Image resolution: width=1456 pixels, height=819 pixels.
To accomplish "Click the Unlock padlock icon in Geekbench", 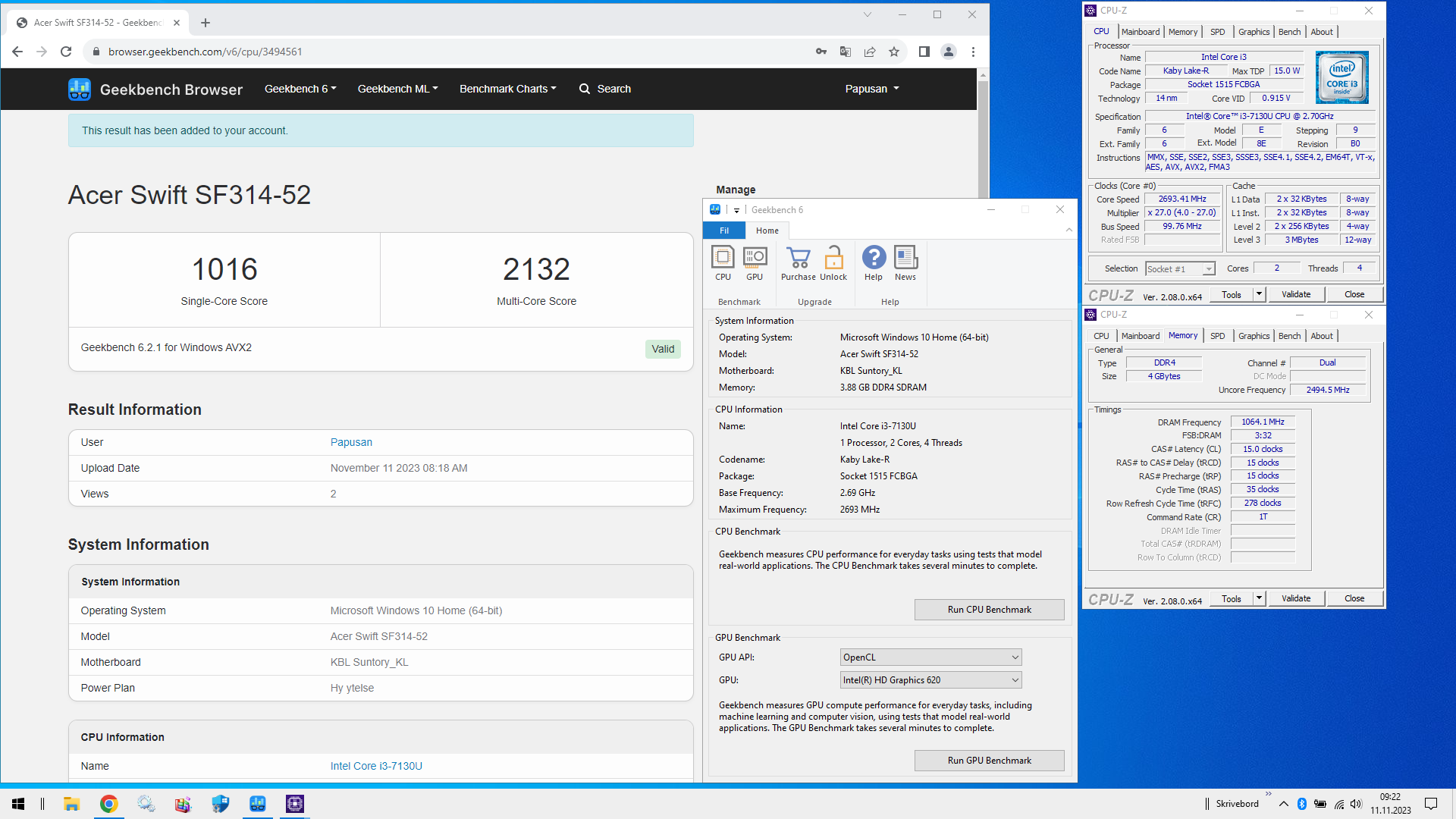I will click(833, 263).
